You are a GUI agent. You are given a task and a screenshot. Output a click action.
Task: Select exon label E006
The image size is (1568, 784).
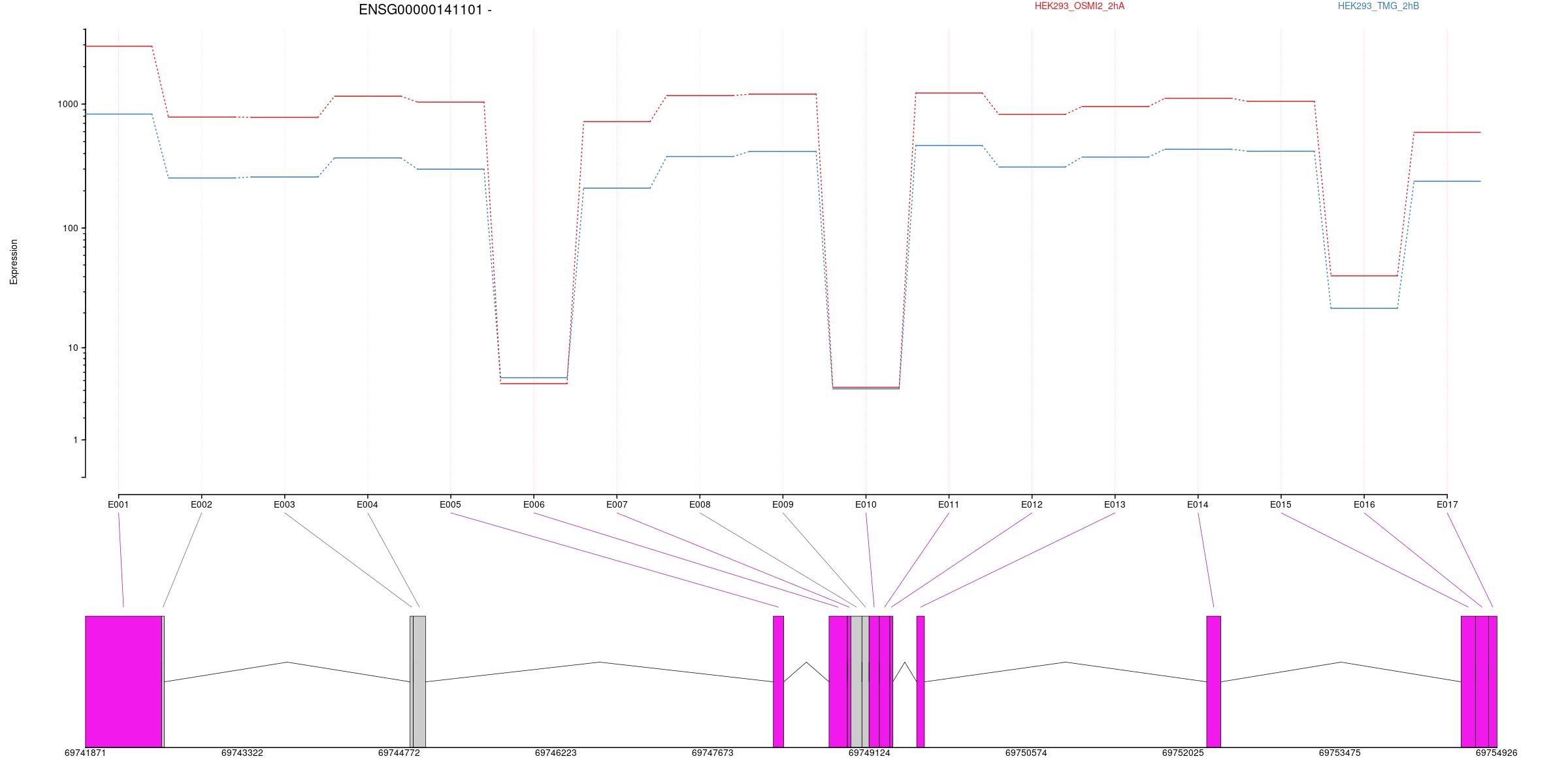(534, 504)
